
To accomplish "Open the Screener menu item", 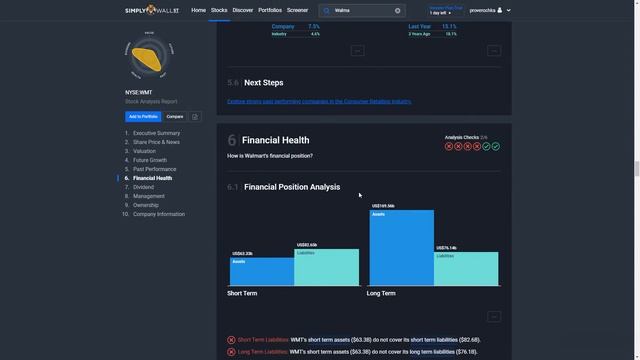I will 297,10.
